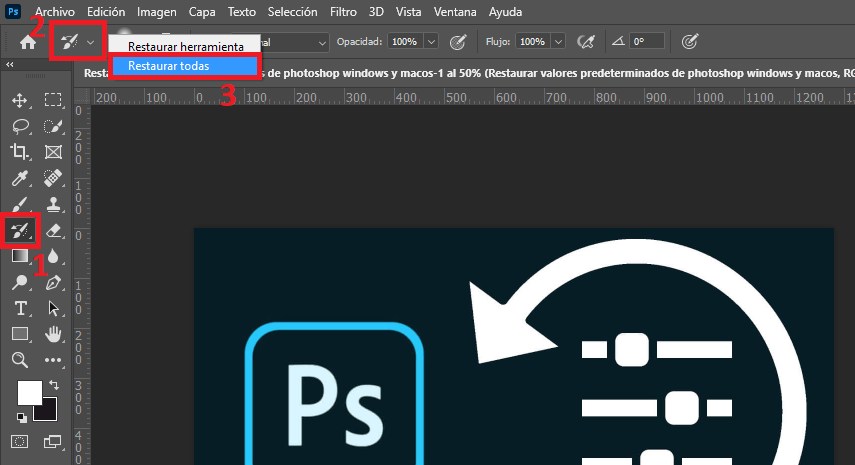Open the Vista menu

tap(408, 11)
